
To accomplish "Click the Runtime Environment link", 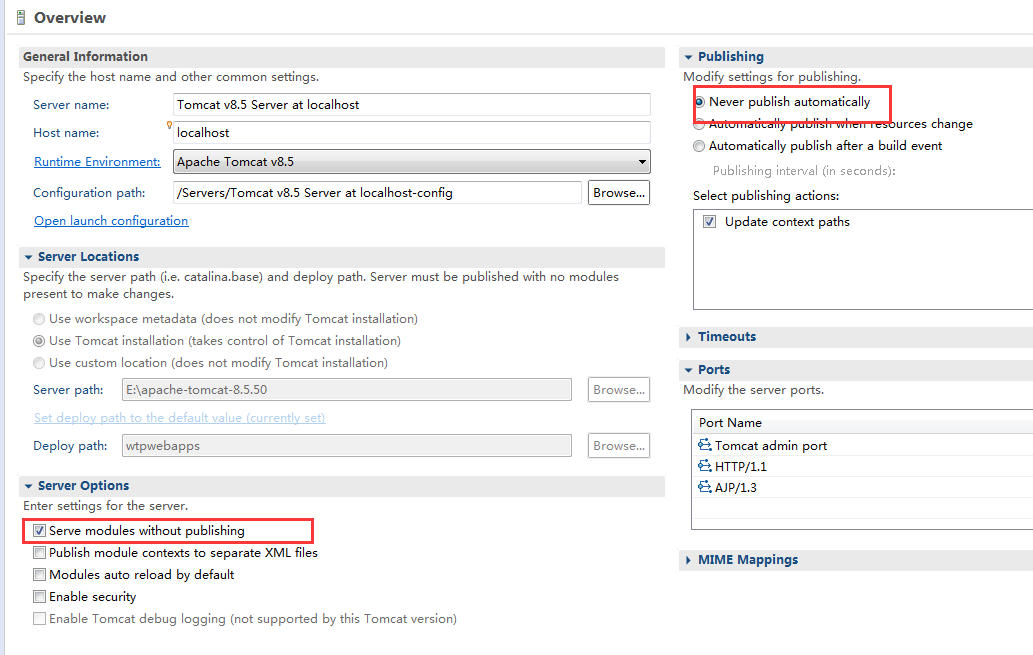I will tap(97, 162).
